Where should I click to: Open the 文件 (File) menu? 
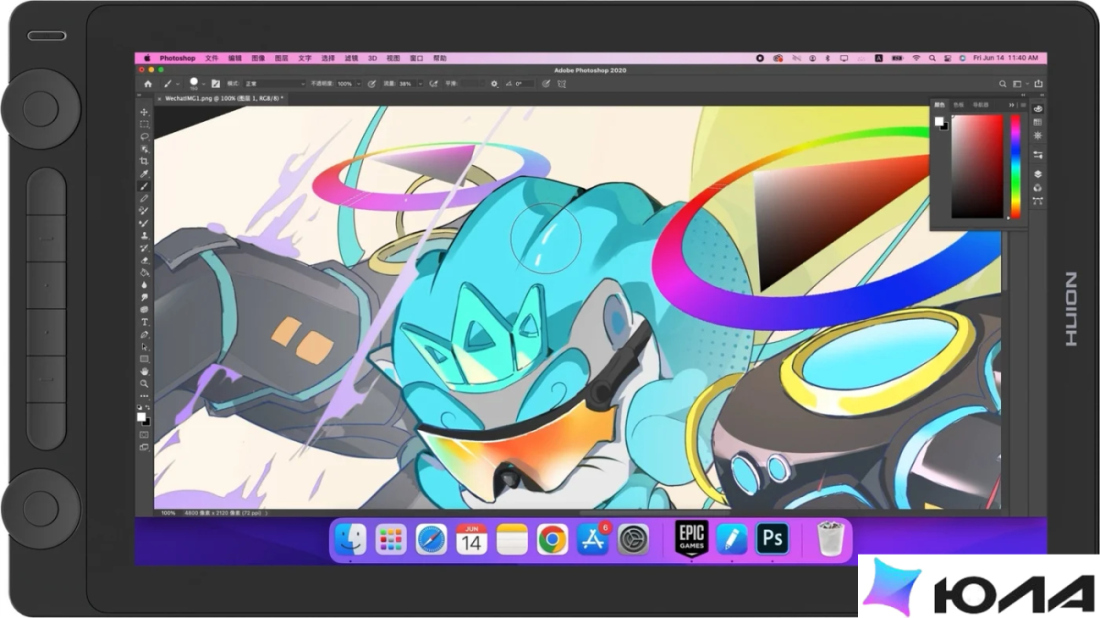[211, 58]
